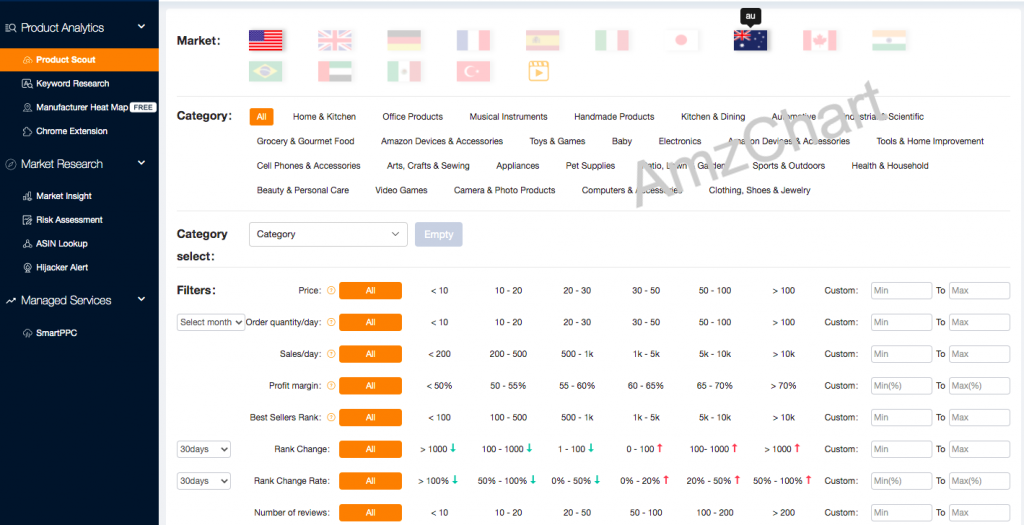The image size is (1024, 525).
Task: Select Toys & Games category
Action: click(557, 141)
